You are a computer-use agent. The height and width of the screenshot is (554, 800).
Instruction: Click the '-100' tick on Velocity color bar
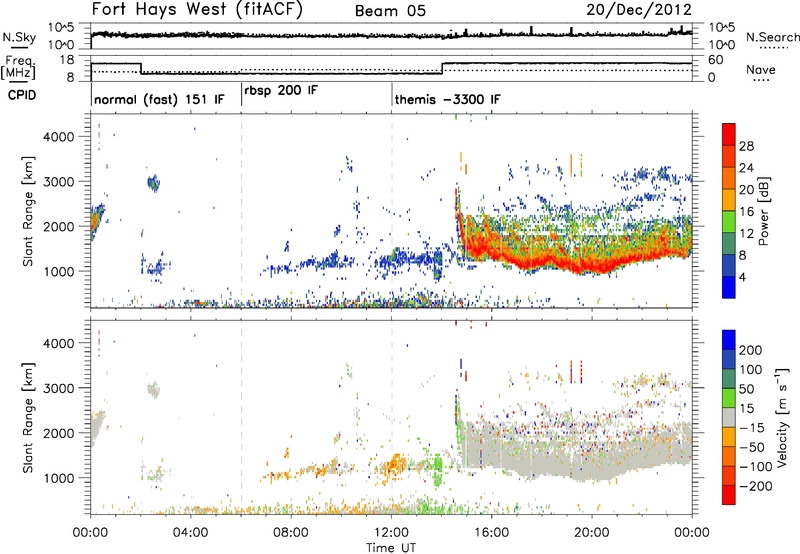[x=756, y=467]
